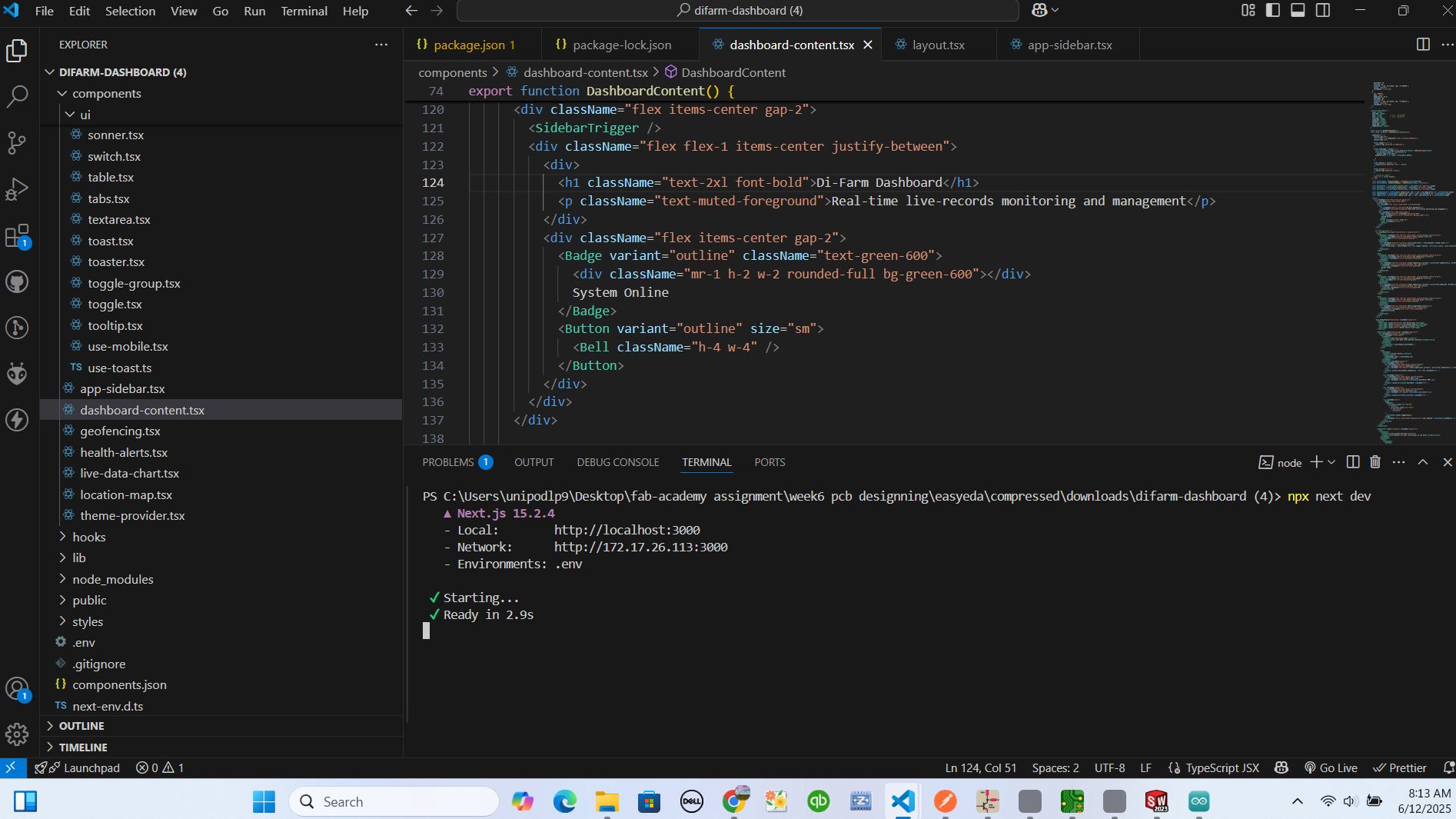Switch to the PORTS tab
The height and width of the screenshot is (819, 1456).
coord(770,462)
